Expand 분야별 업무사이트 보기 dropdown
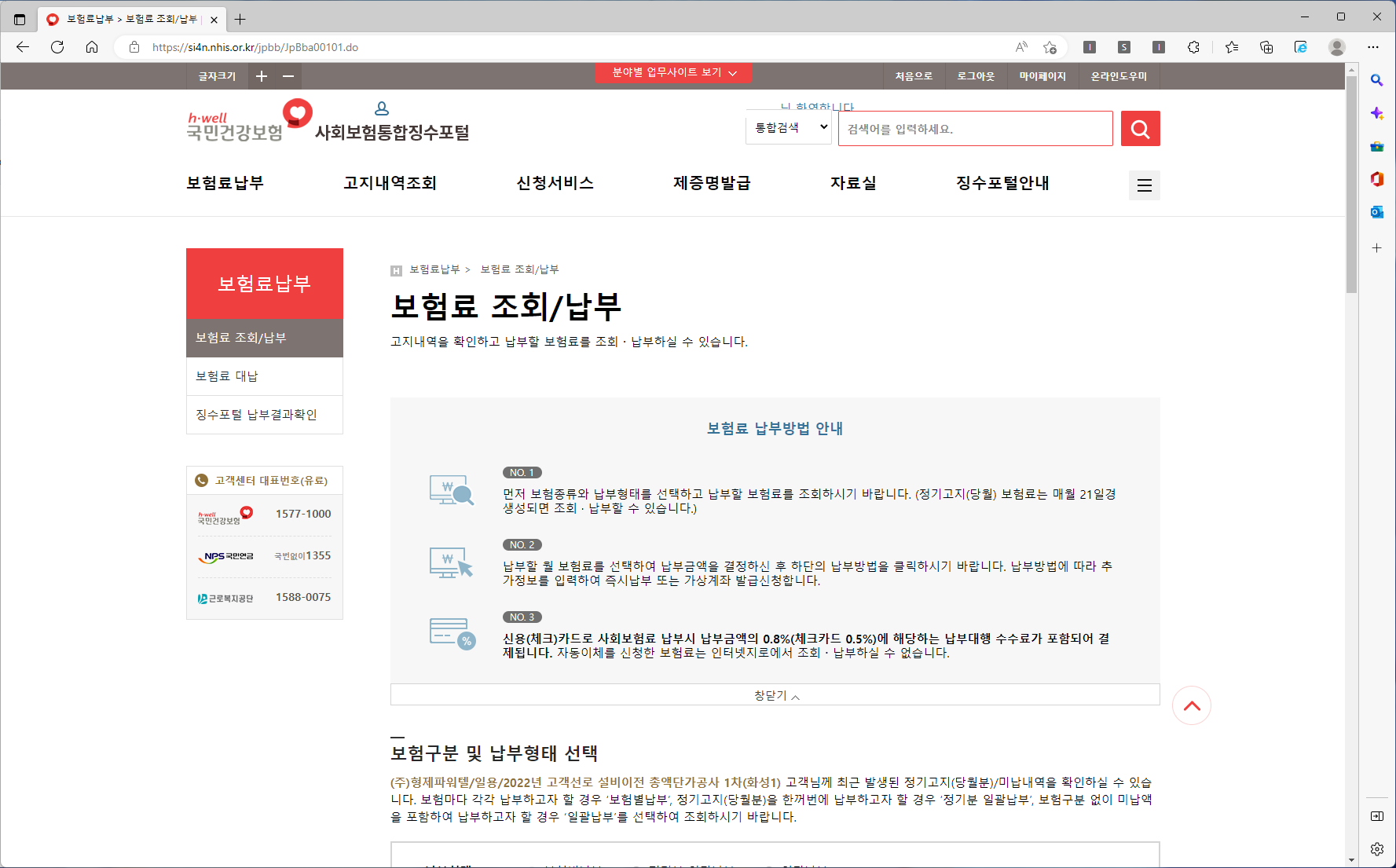 click(x=673, y=72)
